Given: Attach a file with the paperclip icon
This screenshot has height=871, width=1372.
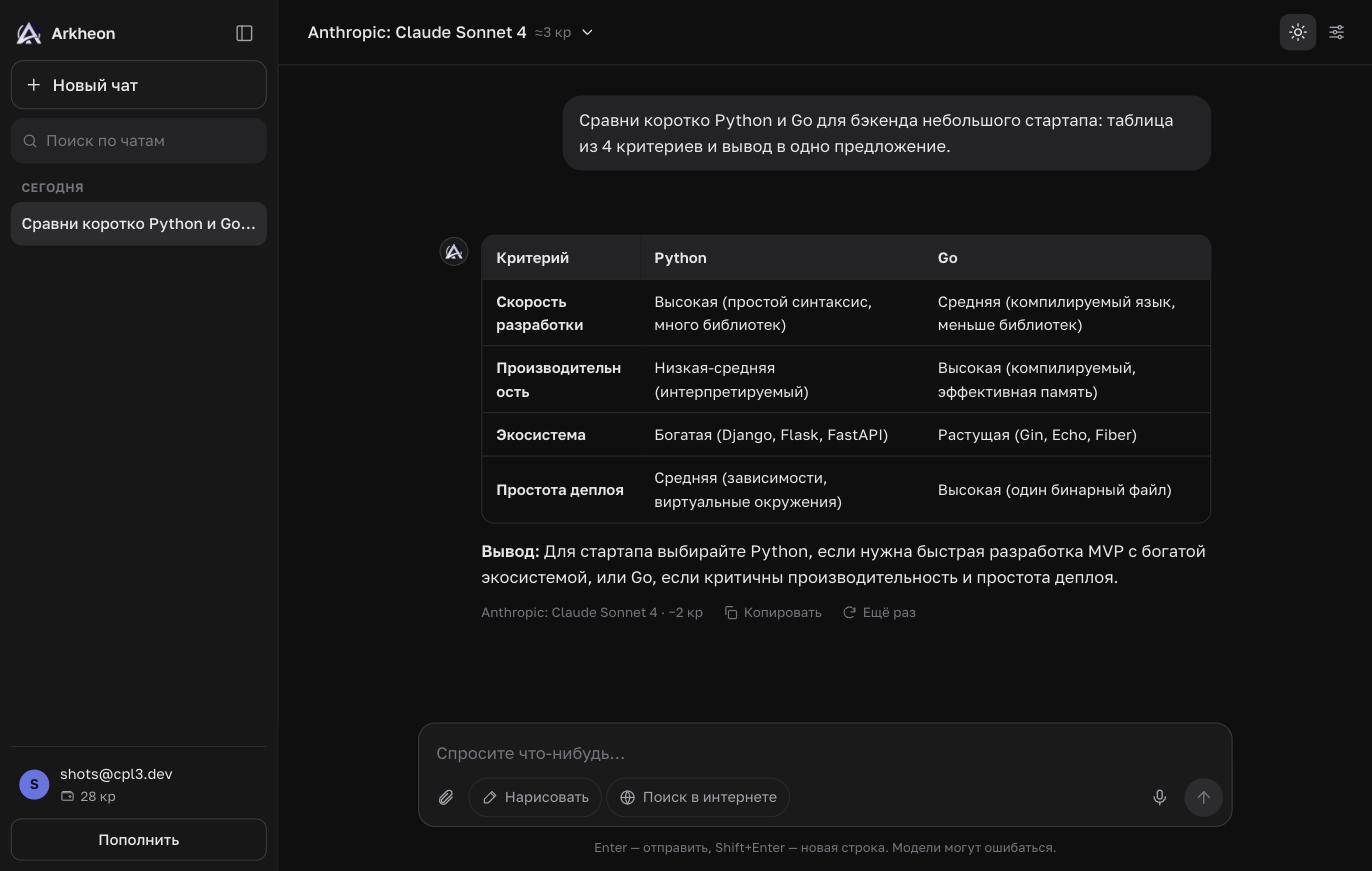Looking at the screenshot, I should [x=446, y=797].
